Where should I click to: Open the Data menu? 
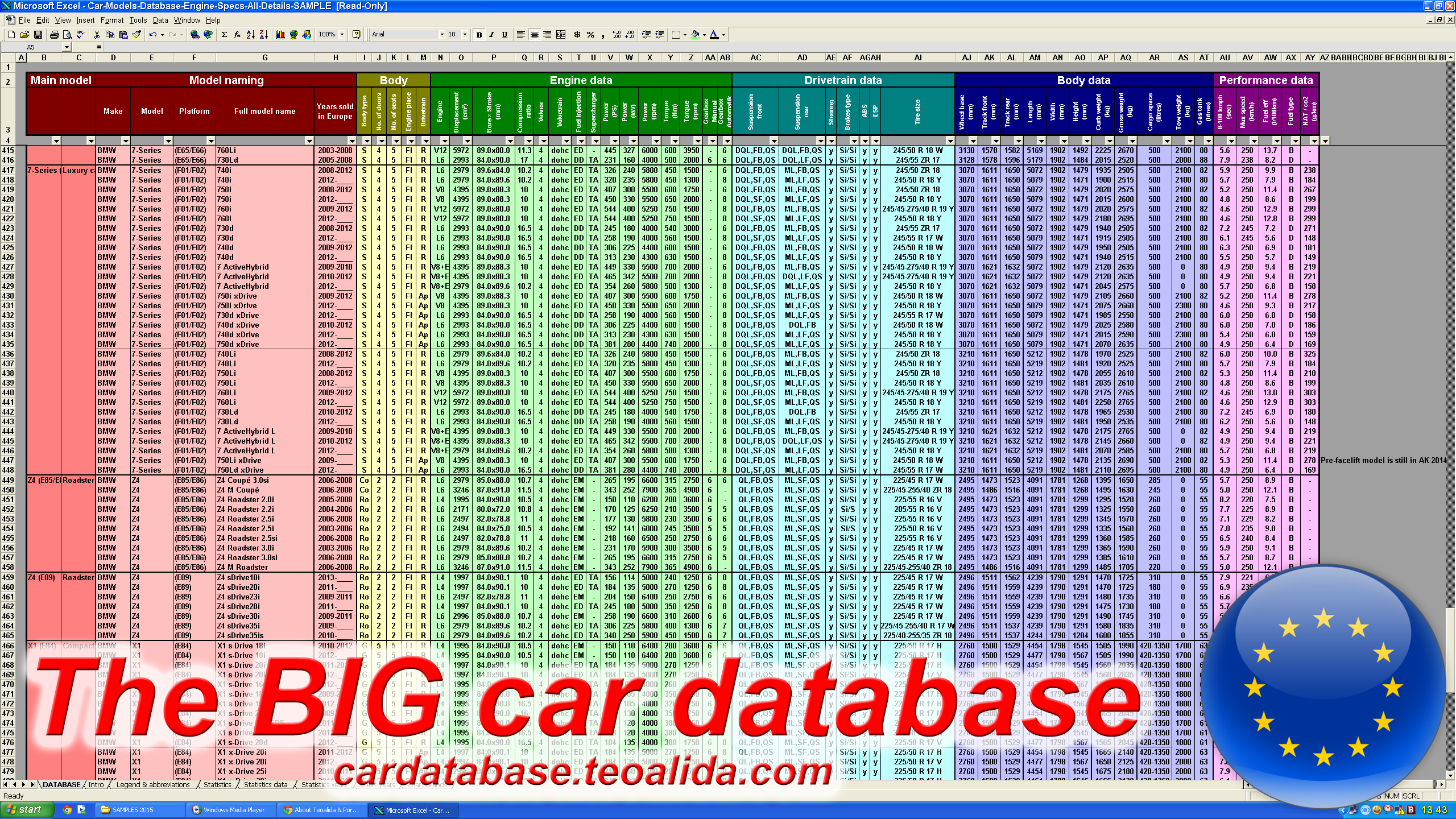tap(160, 20)
